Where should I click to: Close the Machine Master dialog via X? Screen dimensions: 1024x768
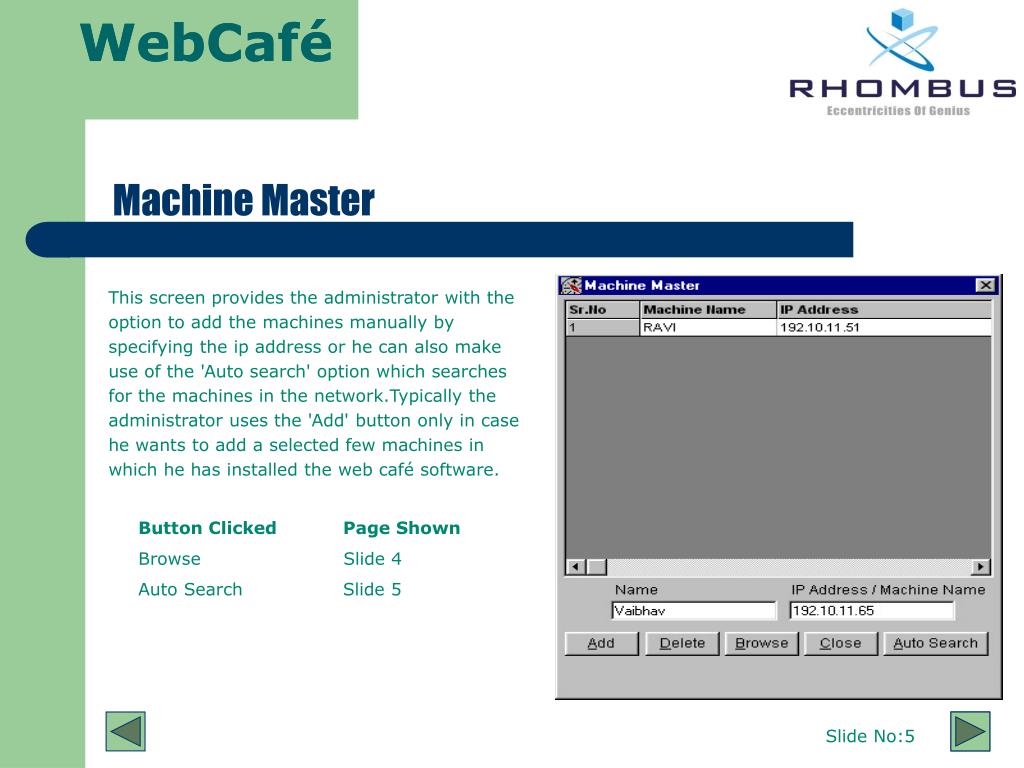[985, 285]
